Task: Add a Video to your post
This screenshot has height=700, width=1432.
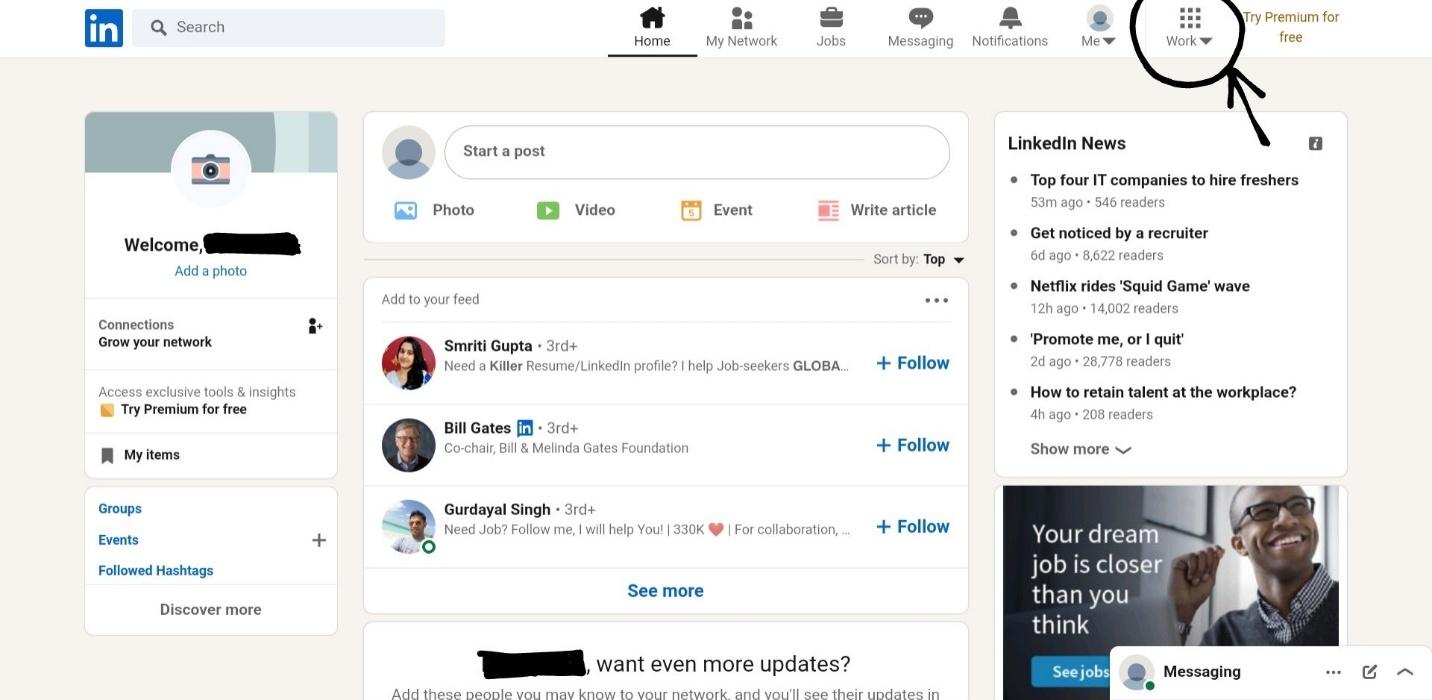Action: tap(575, 210)
